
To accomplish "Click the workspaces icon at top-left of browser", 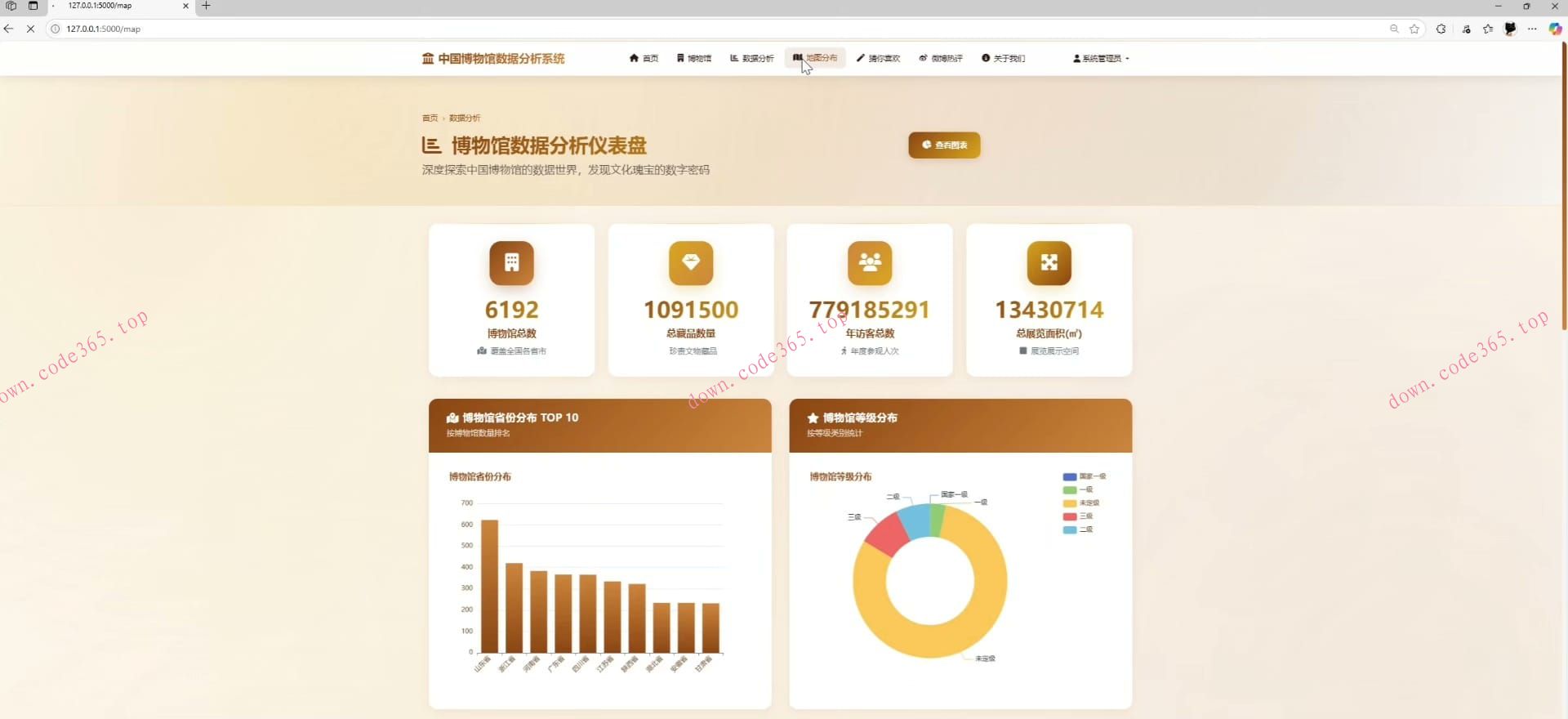I will click(11, 6).
